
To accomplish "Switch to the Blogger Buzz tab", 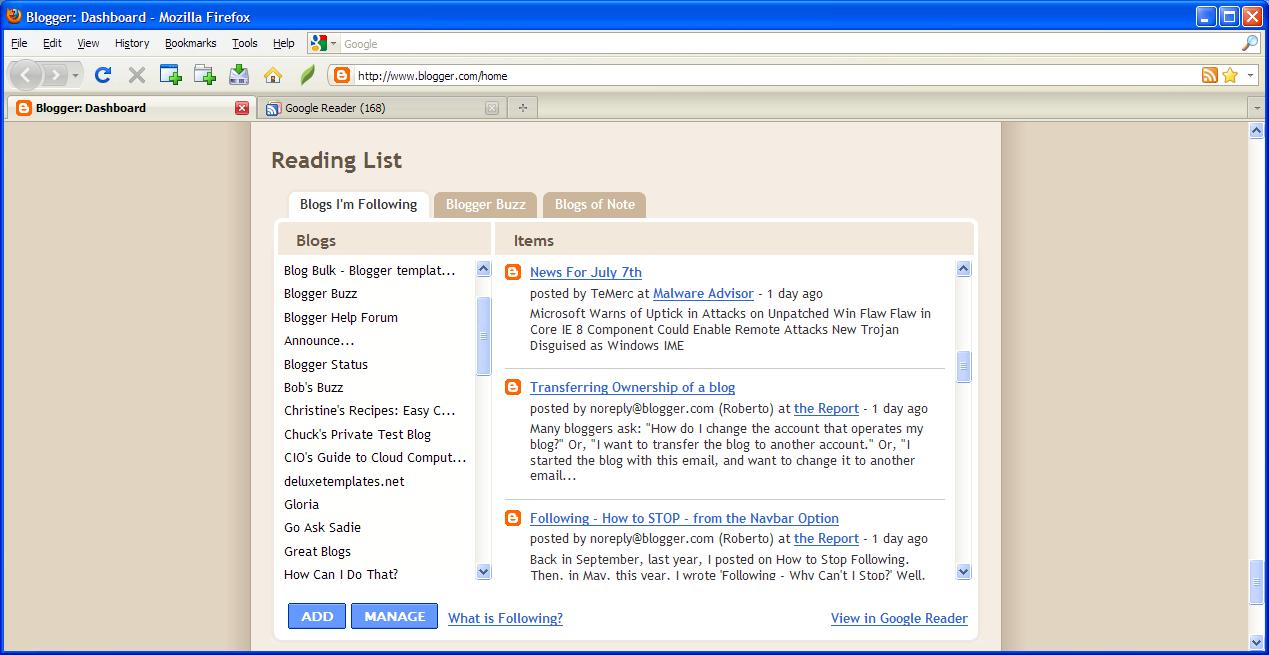I will coord(485,204).
